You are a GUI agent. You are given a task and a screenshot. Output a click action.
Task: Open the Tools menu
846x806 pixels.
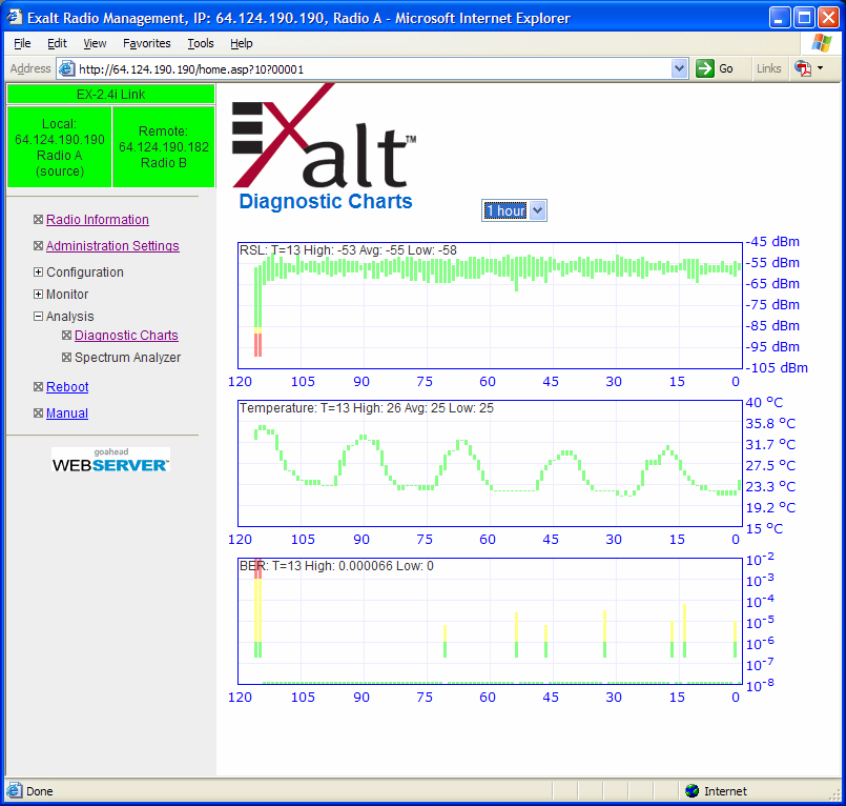tap(201, 43)
